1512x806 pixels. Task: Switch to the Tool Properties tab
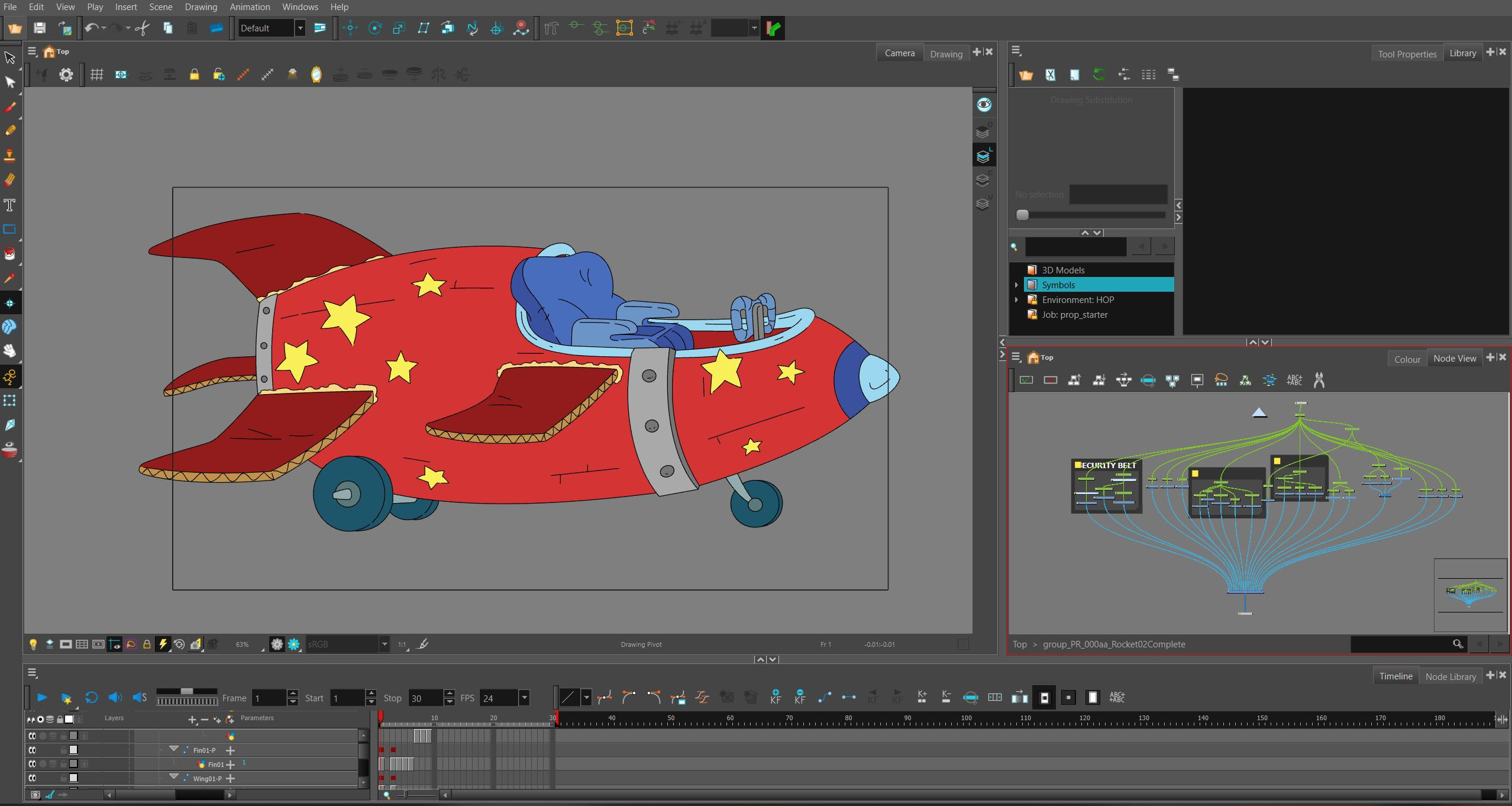(1407, 54)
